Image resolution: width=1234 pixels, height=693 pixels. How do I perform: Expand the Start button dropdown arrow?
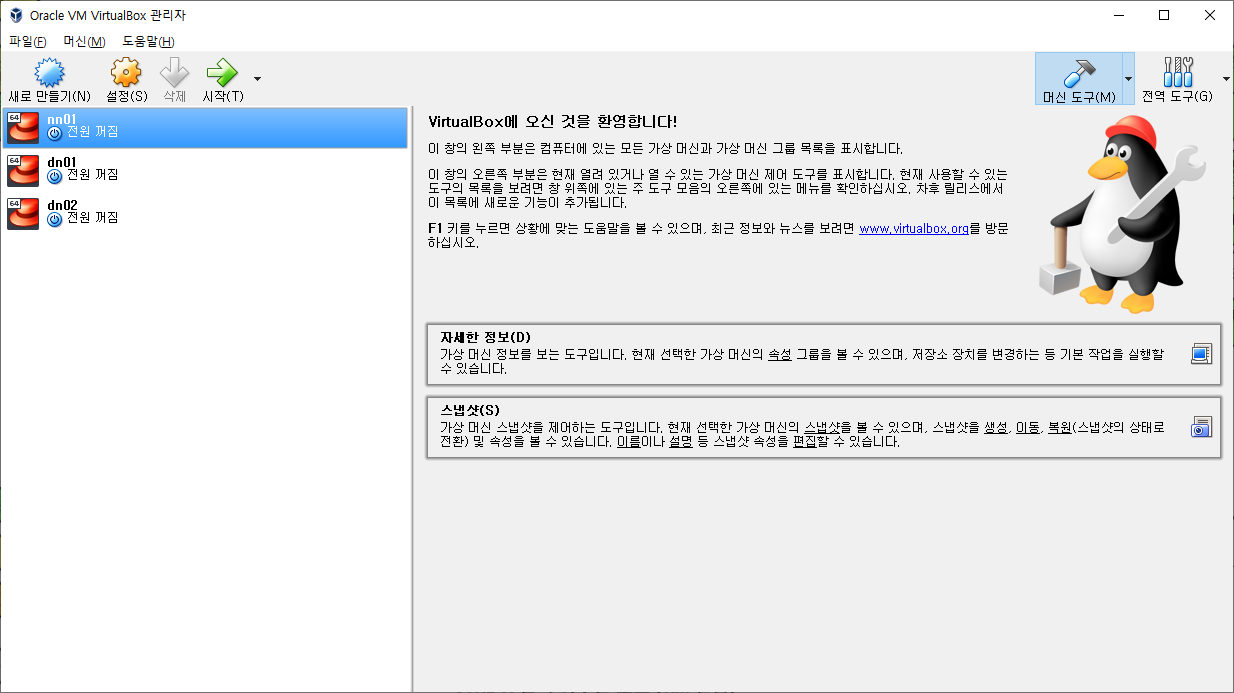[257, 79]
